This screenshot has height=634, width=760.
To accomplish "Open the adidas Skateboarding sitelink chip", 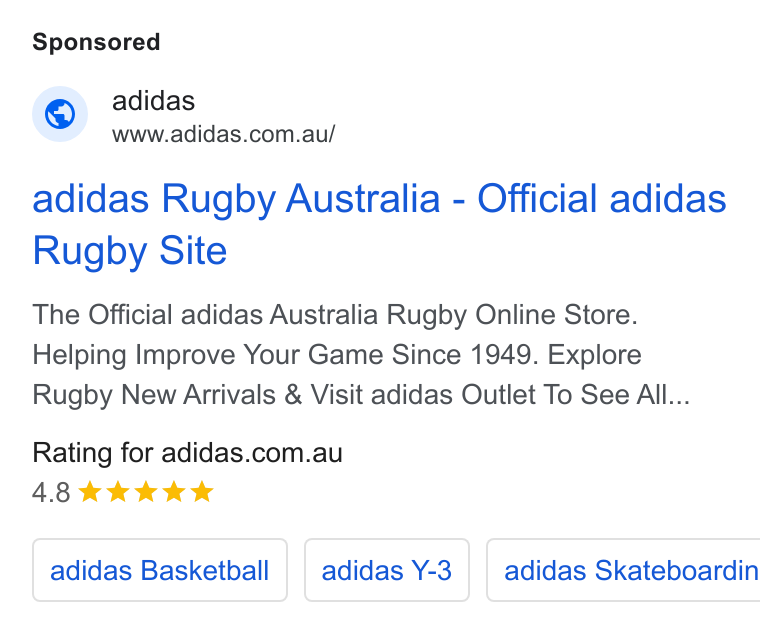I will click(x=623, y=570).
